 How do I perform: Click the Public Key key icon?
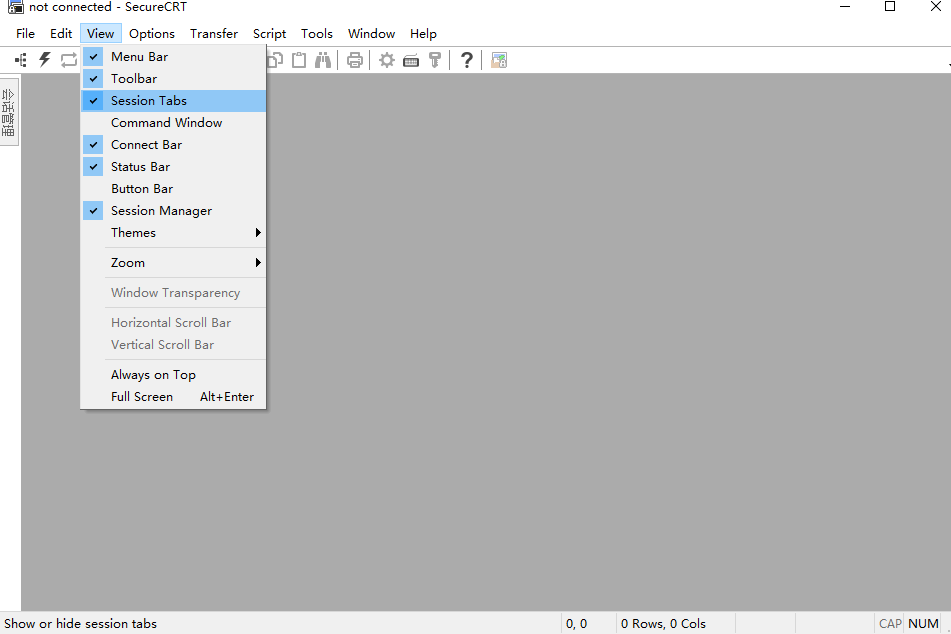click(x=435, y=60)
